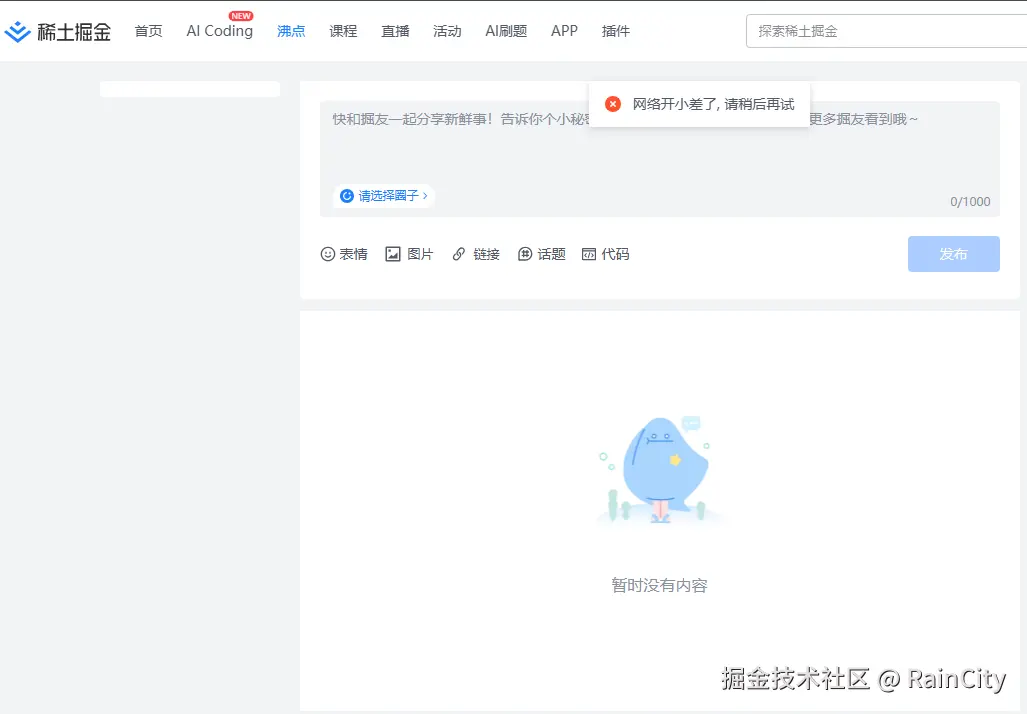The height and width of the screenshot is (714, 1027).
Task: Select the 首页 menu item
Action: [148, 31]
